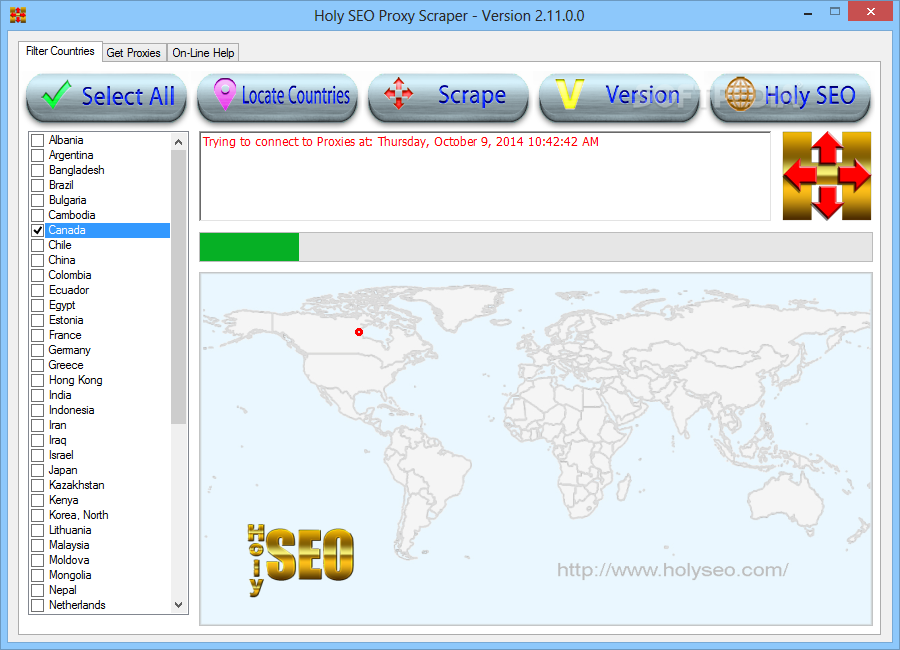Select Ecuador in the country list
The image size is (900, 650).
(69, 290)
